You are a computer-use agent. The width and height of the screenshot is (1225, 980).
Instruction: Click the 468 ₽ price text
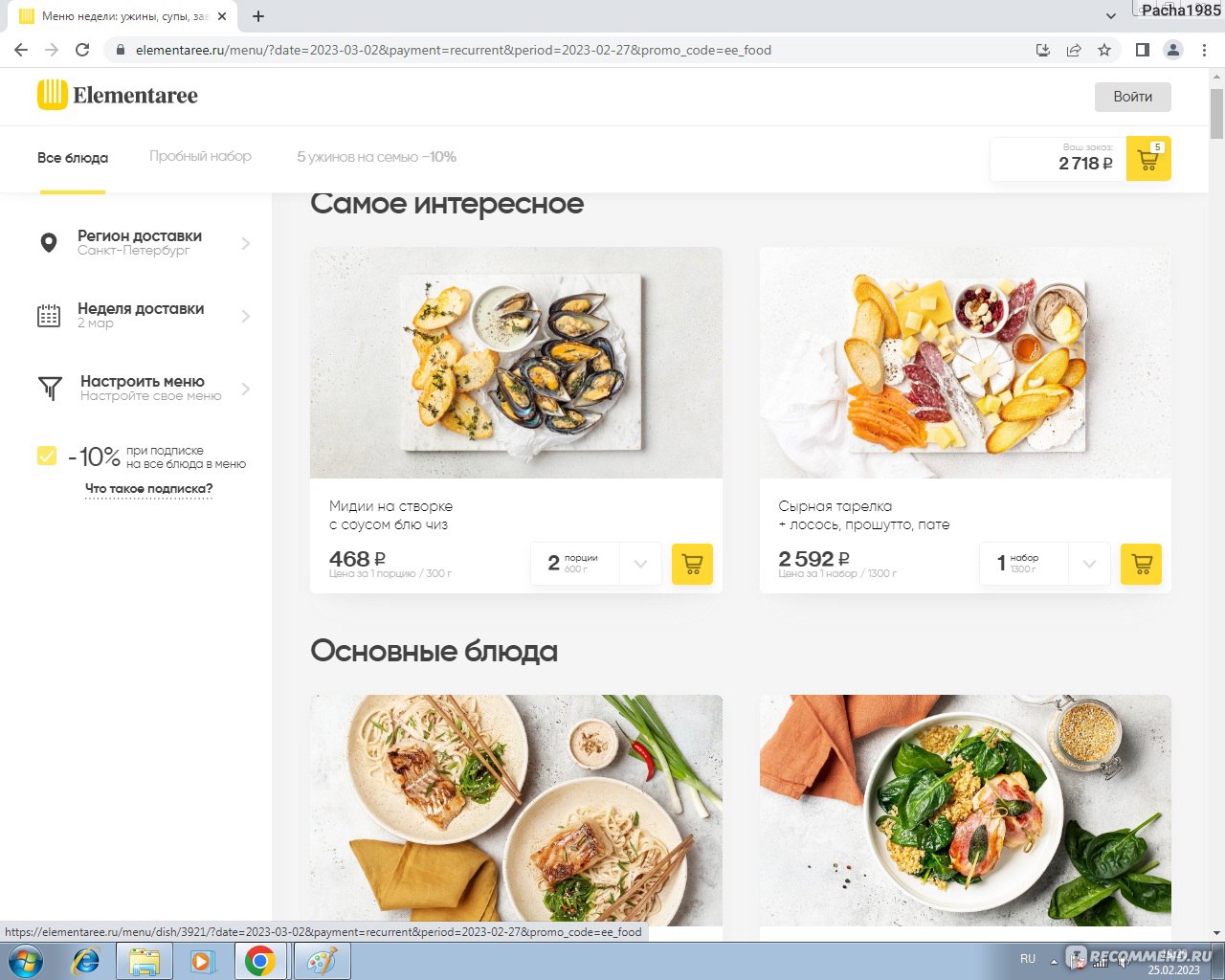point(357,559)
